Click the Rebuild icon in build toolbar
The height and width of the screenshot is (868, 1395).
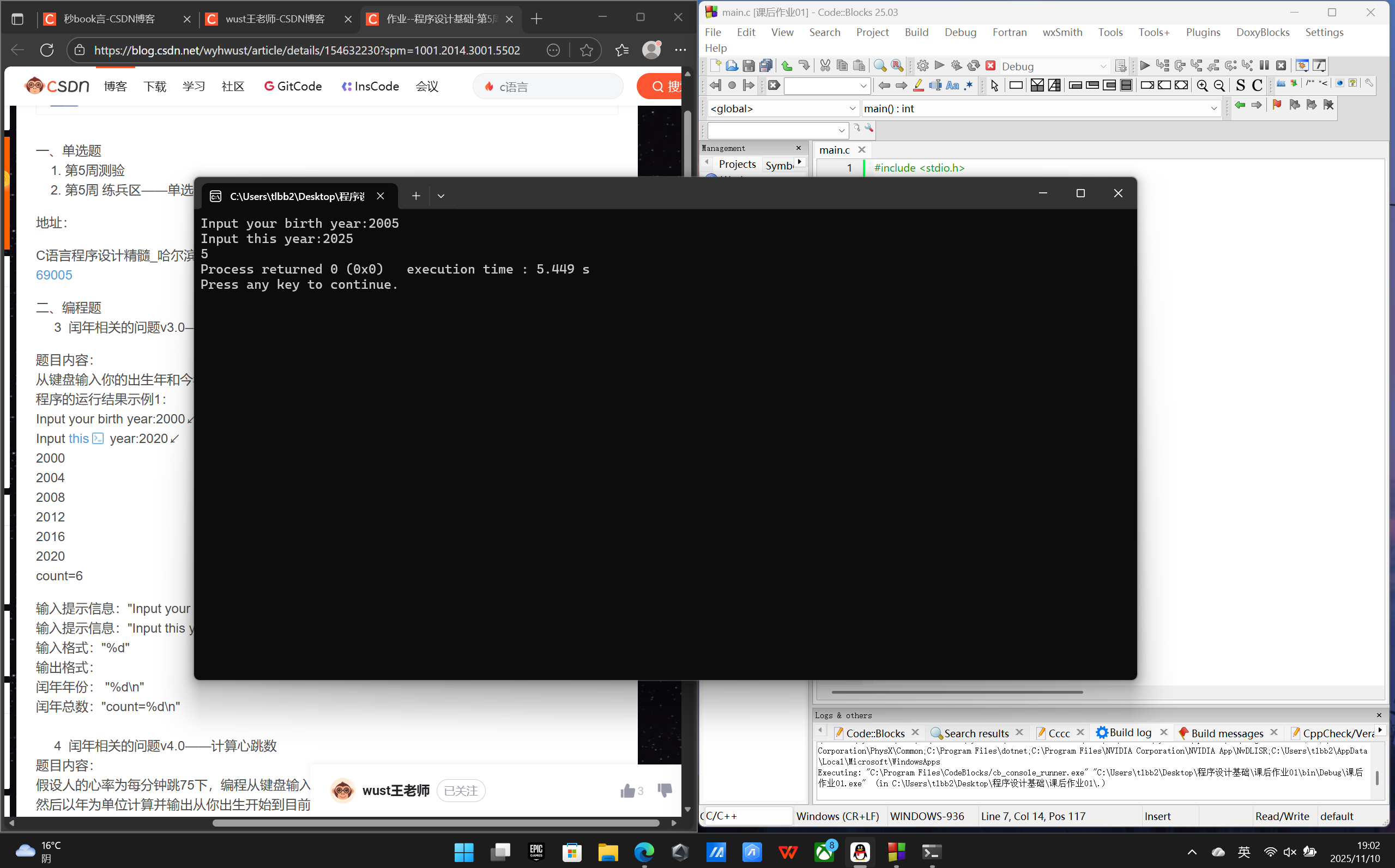973,65
